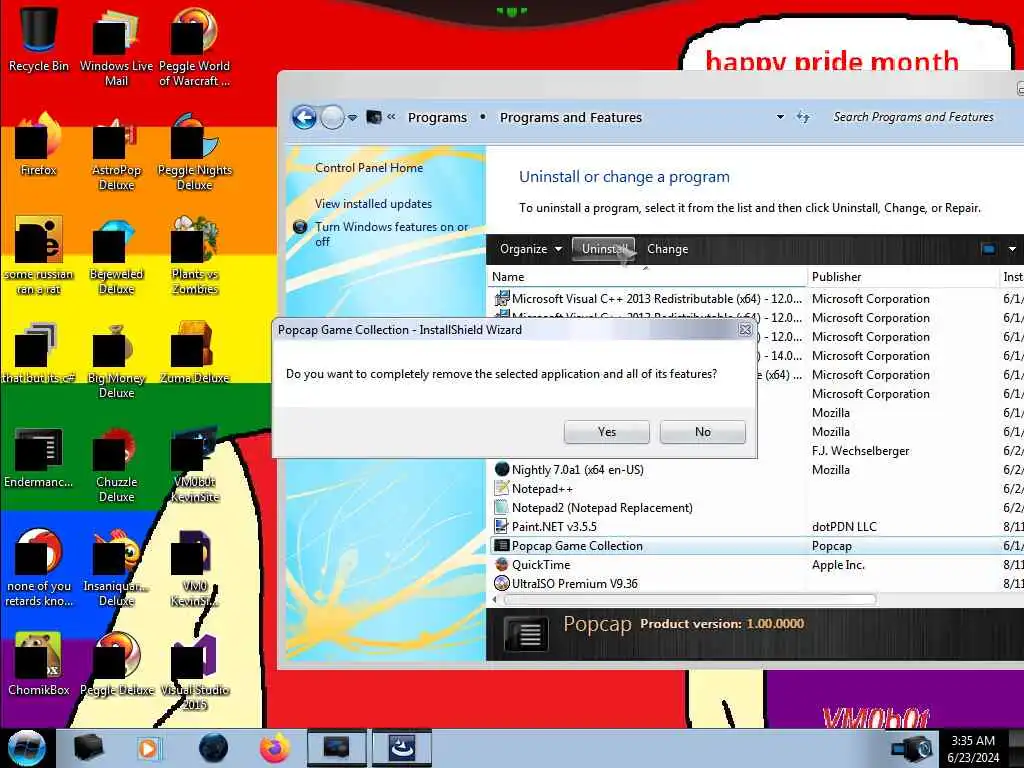
Task: Open the Windows Start orb
Action: point(26,748)
